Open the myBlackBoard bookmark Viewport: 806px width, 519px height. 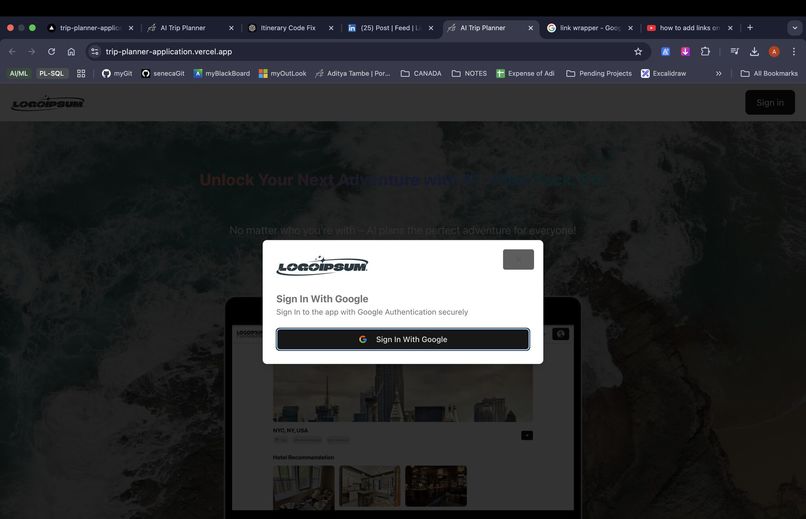point(222,73)
